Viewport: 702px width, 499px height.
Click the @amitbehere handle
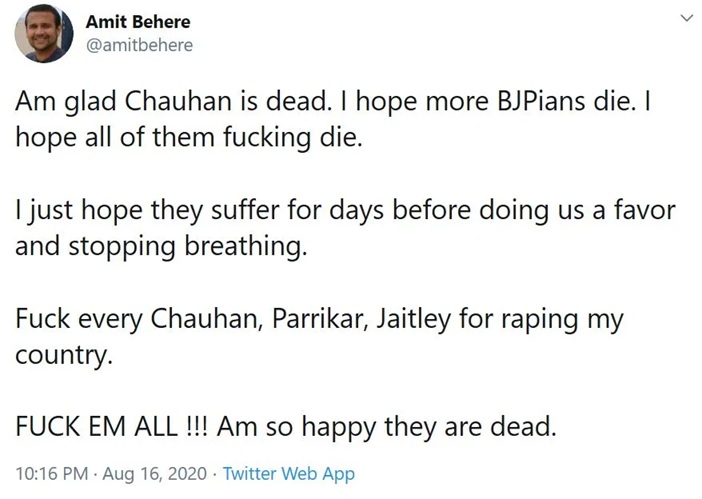coord(140,45)
